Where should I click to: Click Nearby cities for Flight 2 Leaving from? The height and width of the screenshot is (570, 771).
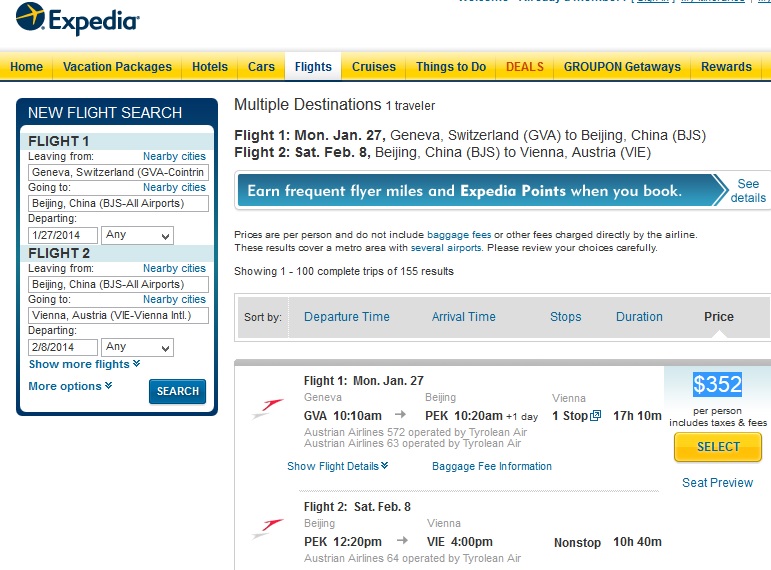tap(174, 269)
